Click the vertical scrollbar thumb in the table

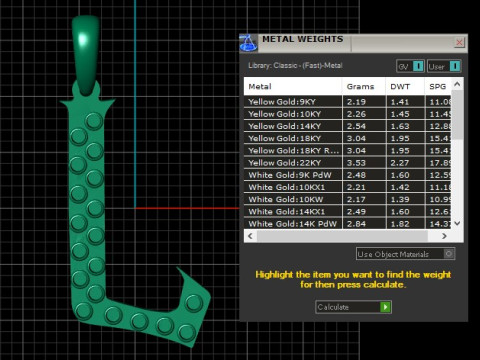click(x=457, y=115)
